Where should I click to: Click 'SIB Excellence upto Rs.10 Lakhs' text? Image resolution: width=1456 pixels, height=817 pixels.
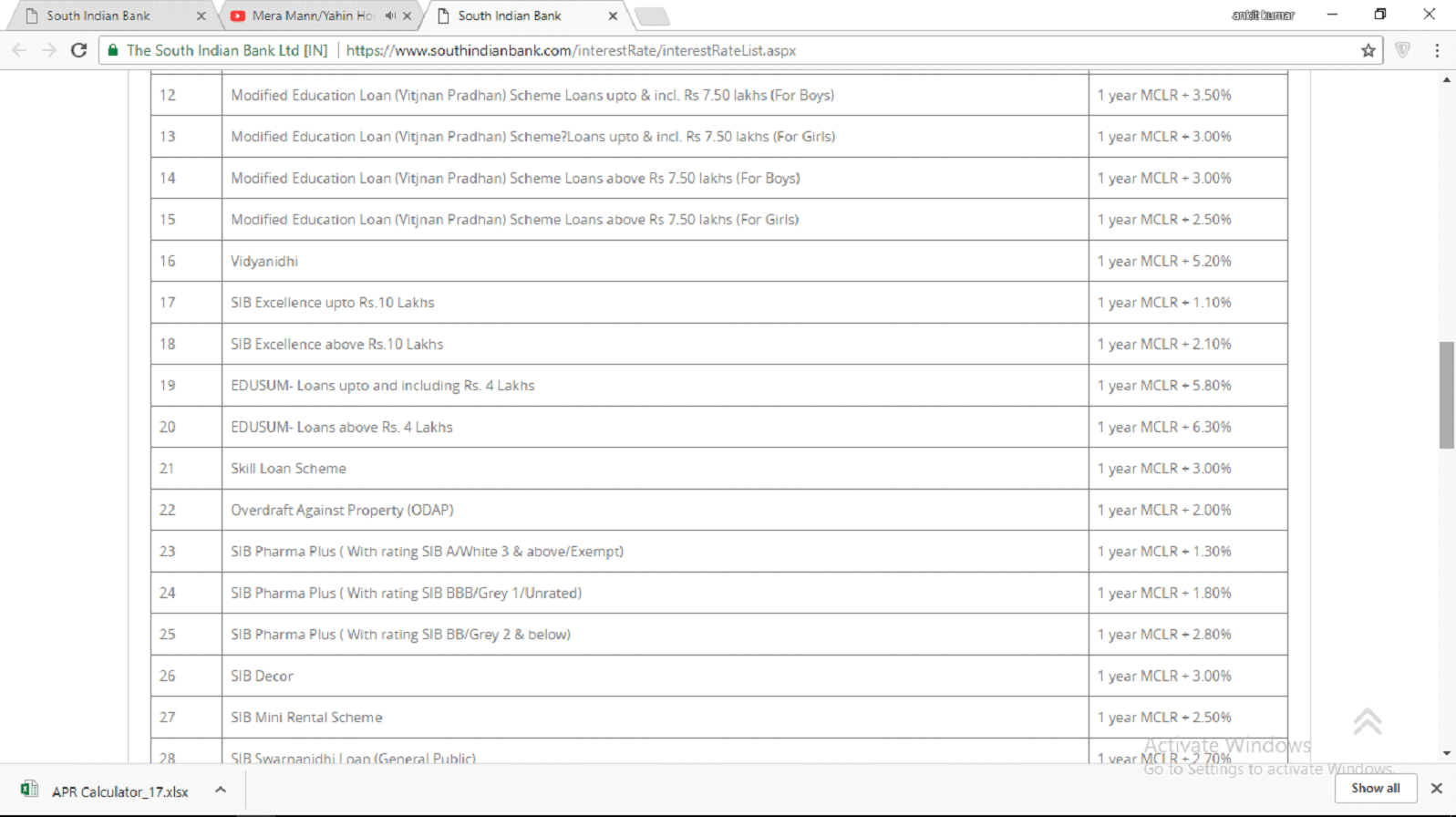[x=333, y=303]
